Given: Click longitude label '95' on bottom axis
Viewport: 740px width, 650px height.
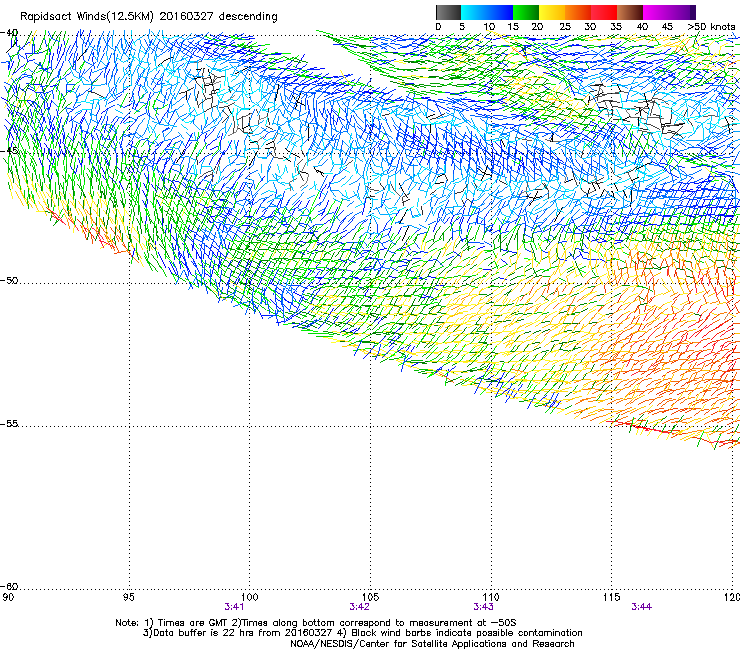Looking at the screenshot, I should point(129,597).
